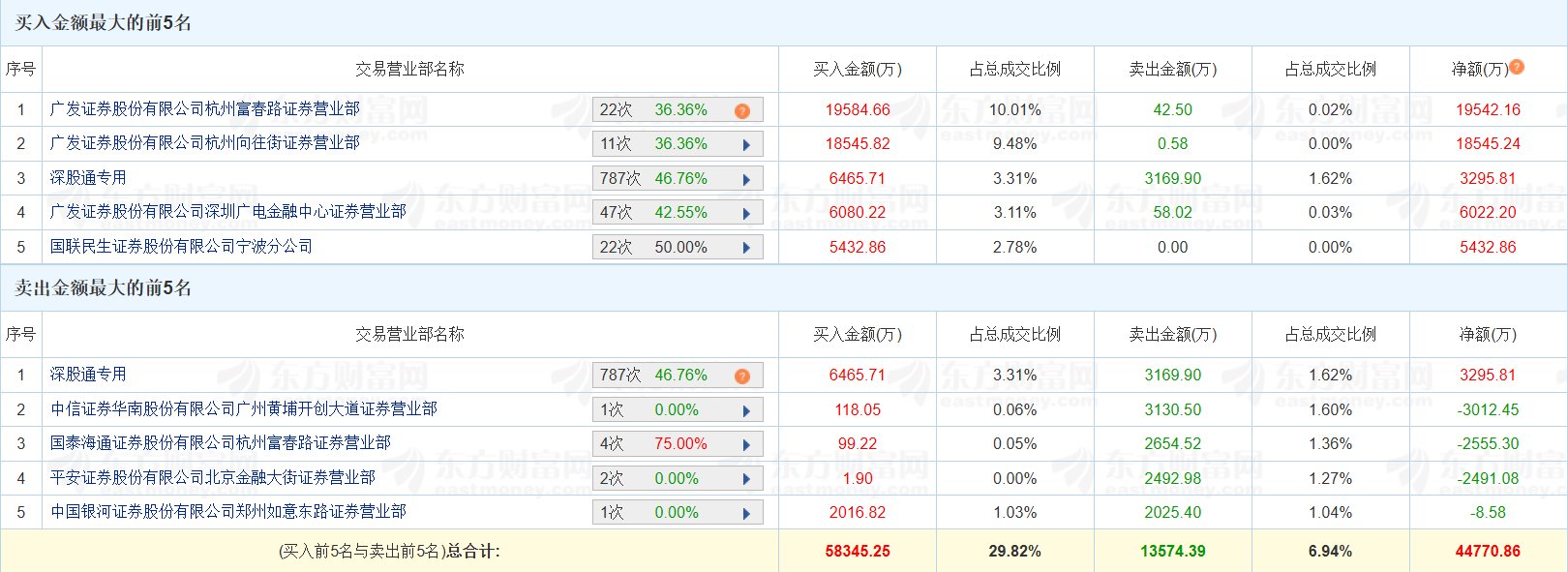1568x572 pixels.
Task: Open 国联民生证券股份有限公司宁波分公司 link
Action: (x=182, y=247)
